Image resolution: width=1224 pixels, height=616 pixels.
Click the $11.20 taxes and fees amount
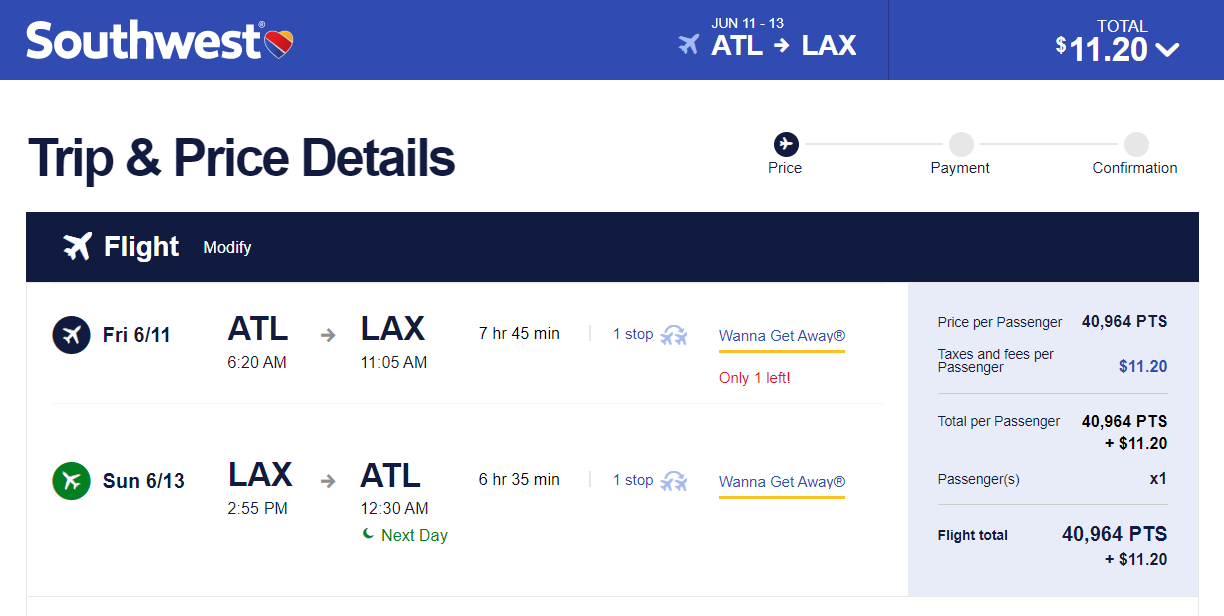click(x=1143, y=367)
